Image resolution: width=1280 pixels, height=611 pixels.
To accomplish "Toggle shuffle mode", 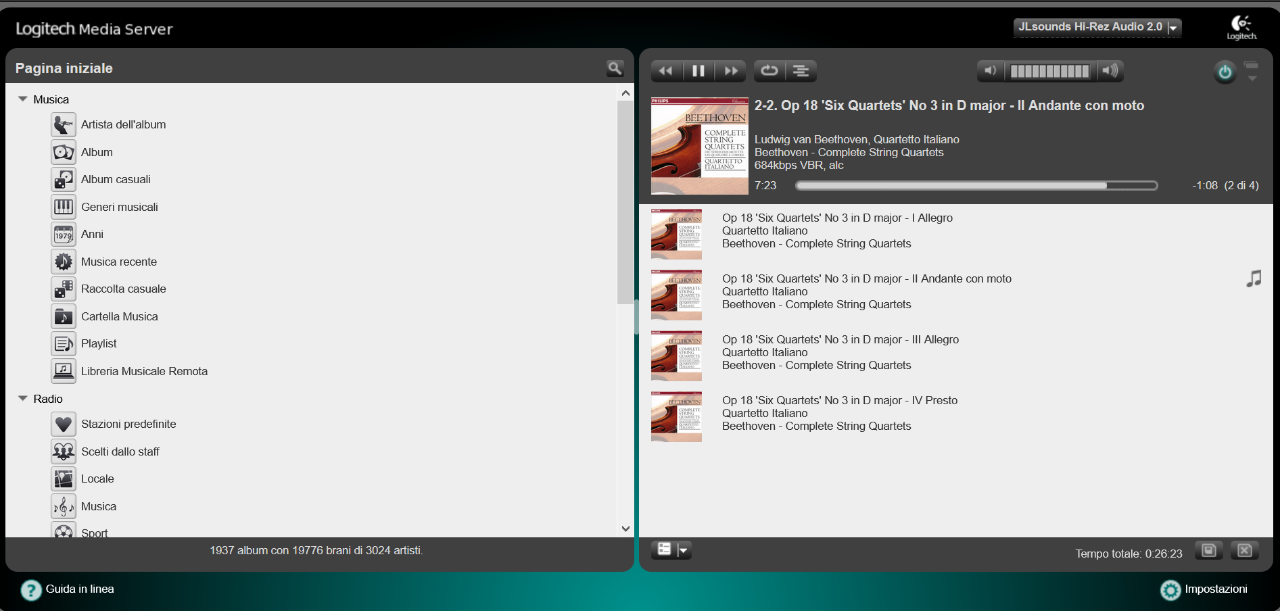I will point(801,71).
